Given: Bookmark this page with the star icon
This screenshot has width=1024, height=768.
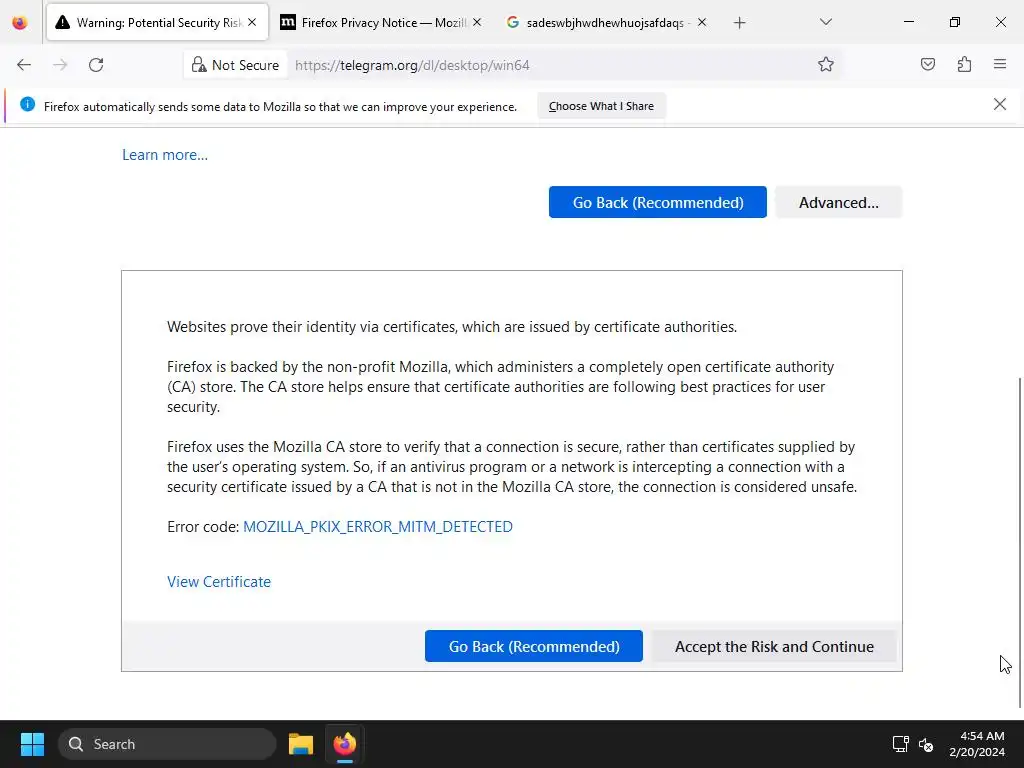Looking at the screenshot, I should point(825,64).
